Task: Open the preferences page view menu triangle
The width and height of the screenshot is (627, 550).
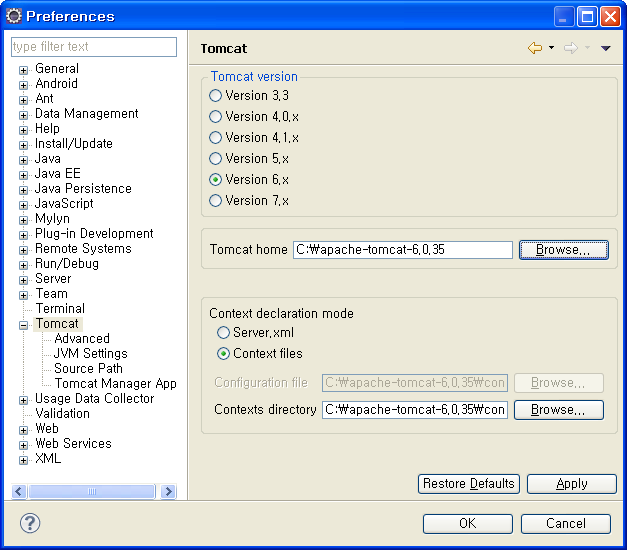Action: 605,48
